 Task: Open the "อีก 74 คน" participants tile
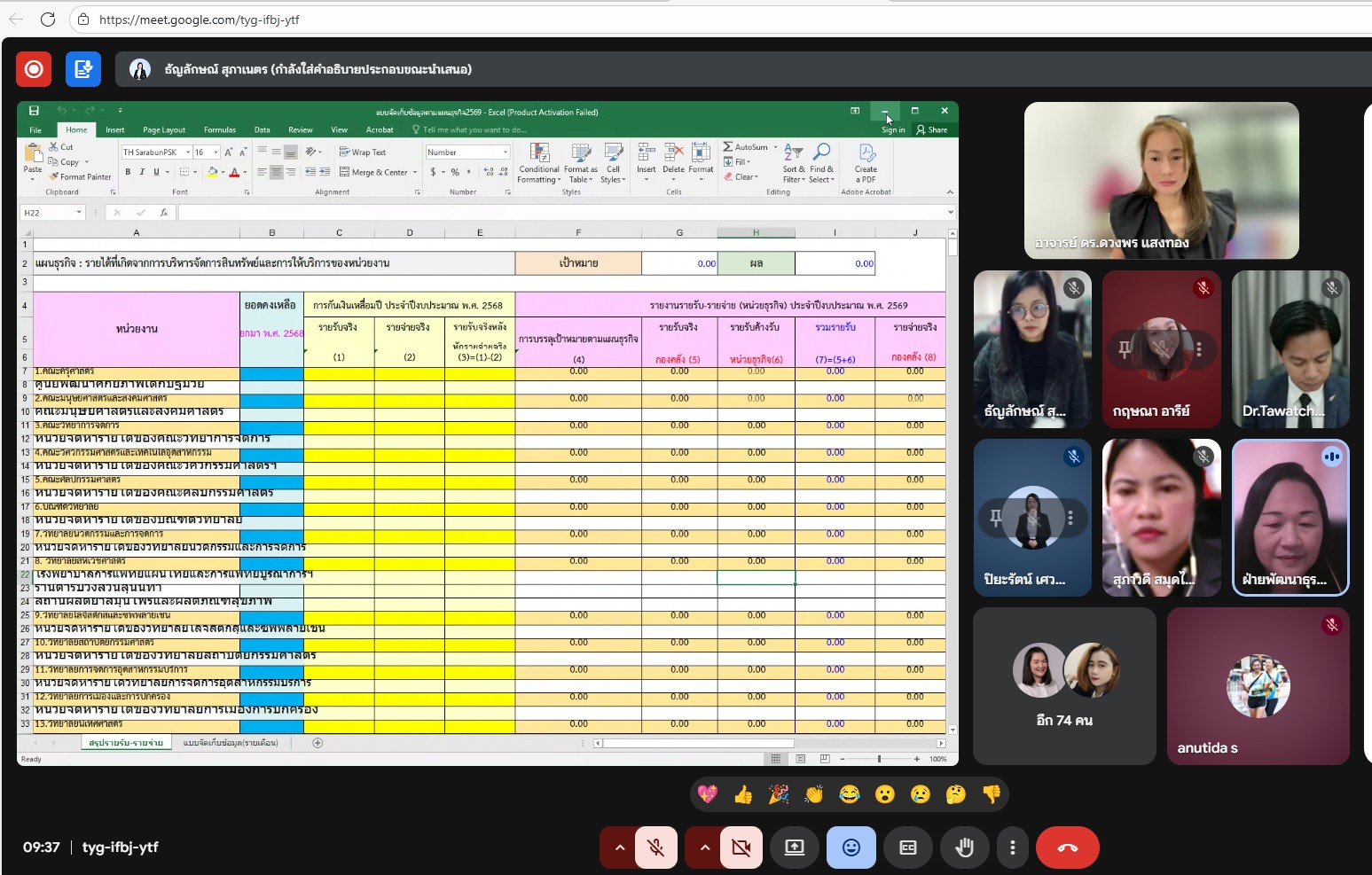(x=1064, y=685)
